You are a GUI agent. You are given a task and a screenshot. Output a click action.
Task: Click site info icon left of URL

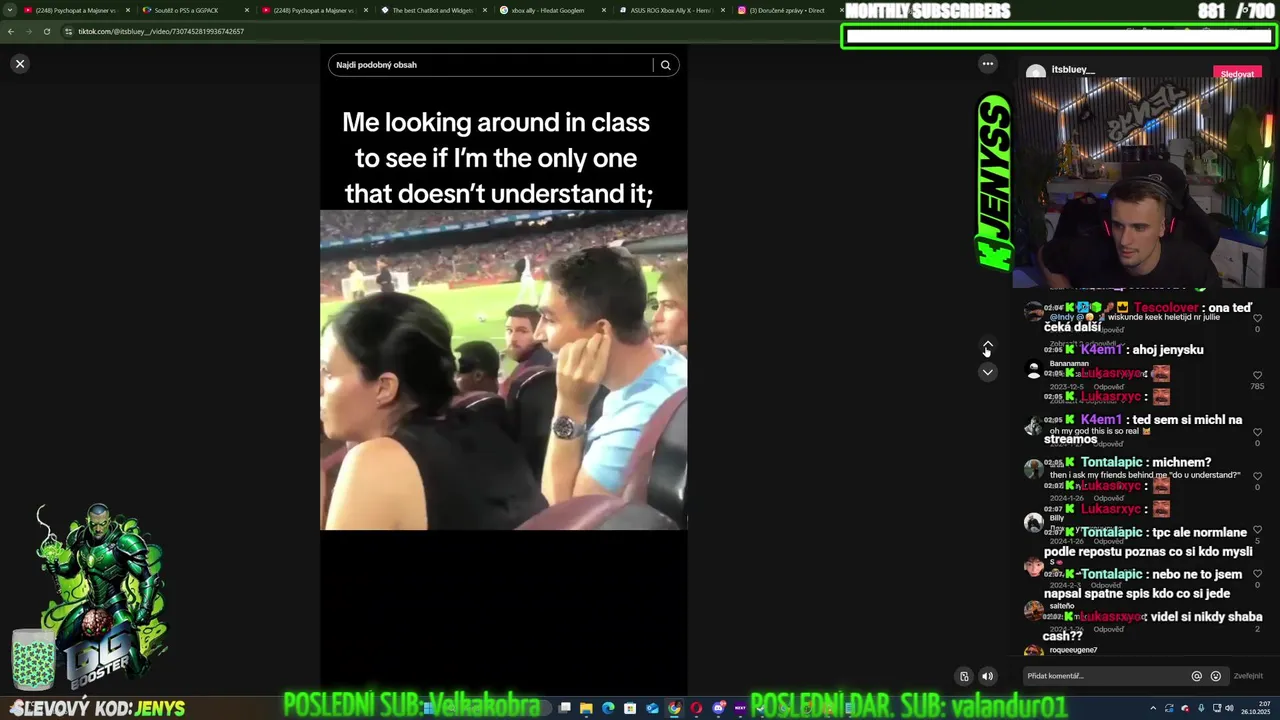(68, 31)
